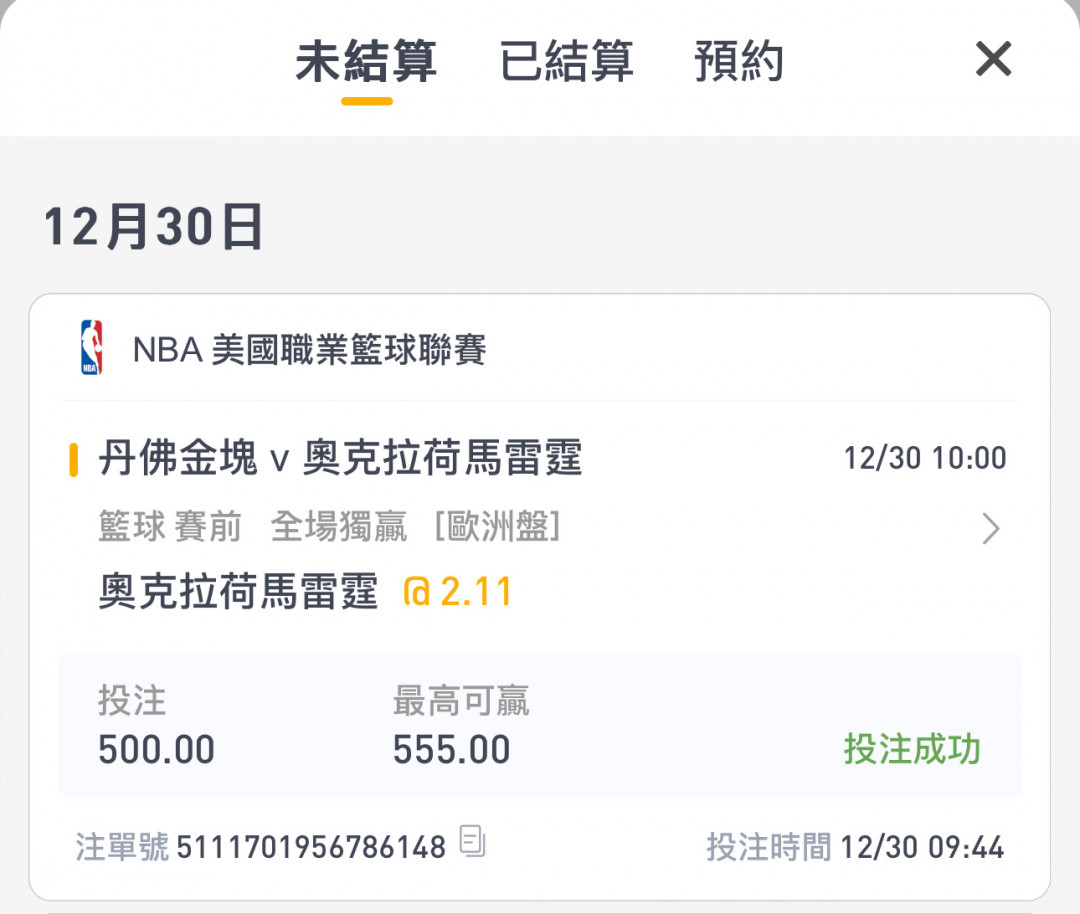Open the 已結算 tab
The width and height of the screenshot is (1080, 914).
(x=566, y=62)
